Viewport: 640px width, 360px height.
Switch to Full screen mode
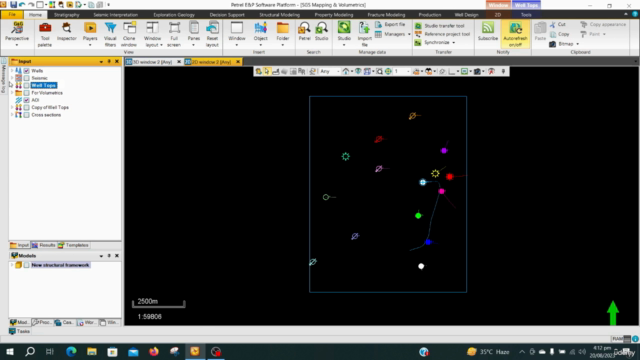coord(174,34)
